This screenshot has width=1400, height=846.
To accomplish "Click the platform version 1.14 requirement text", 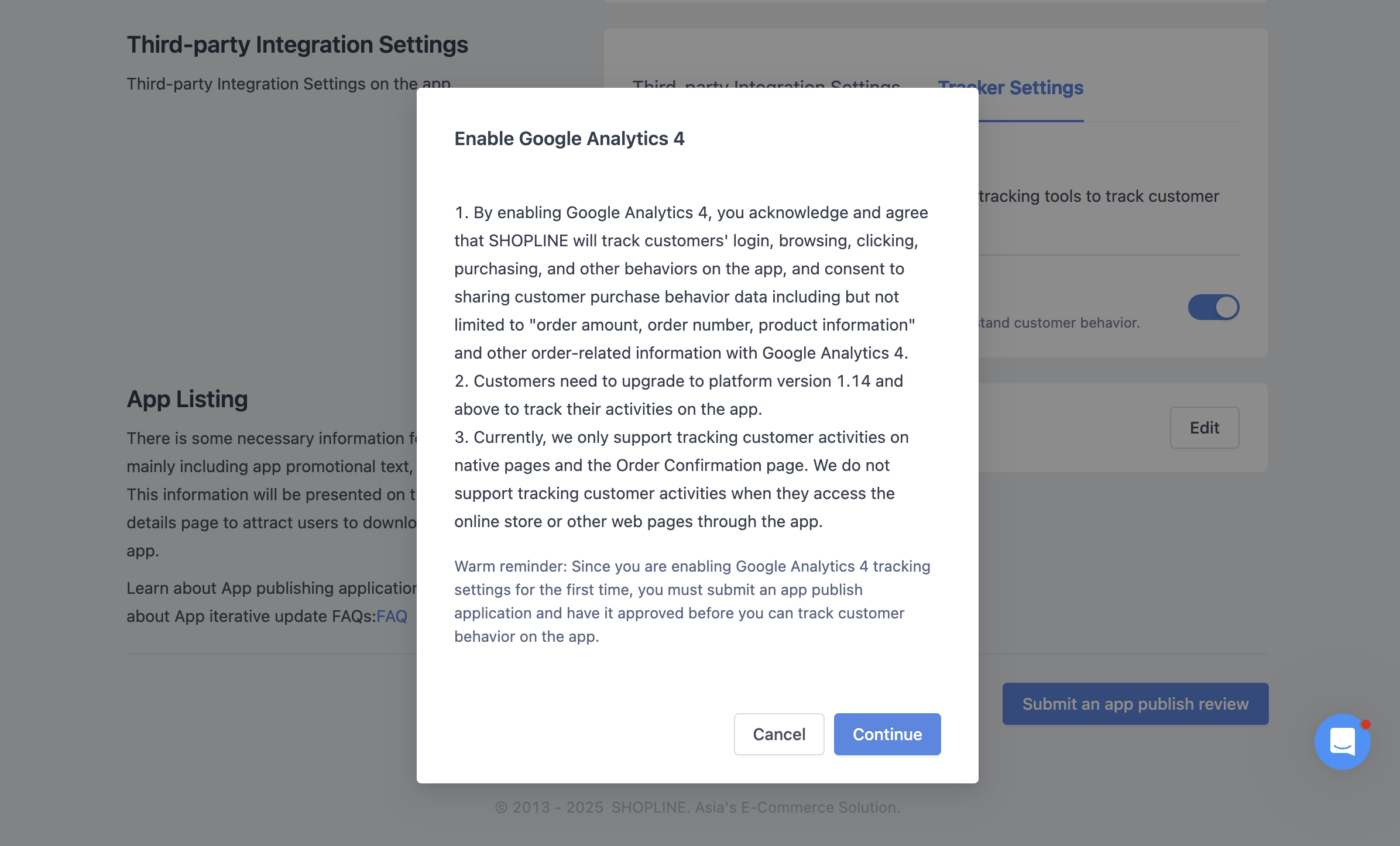I will (x=679, y=395).
